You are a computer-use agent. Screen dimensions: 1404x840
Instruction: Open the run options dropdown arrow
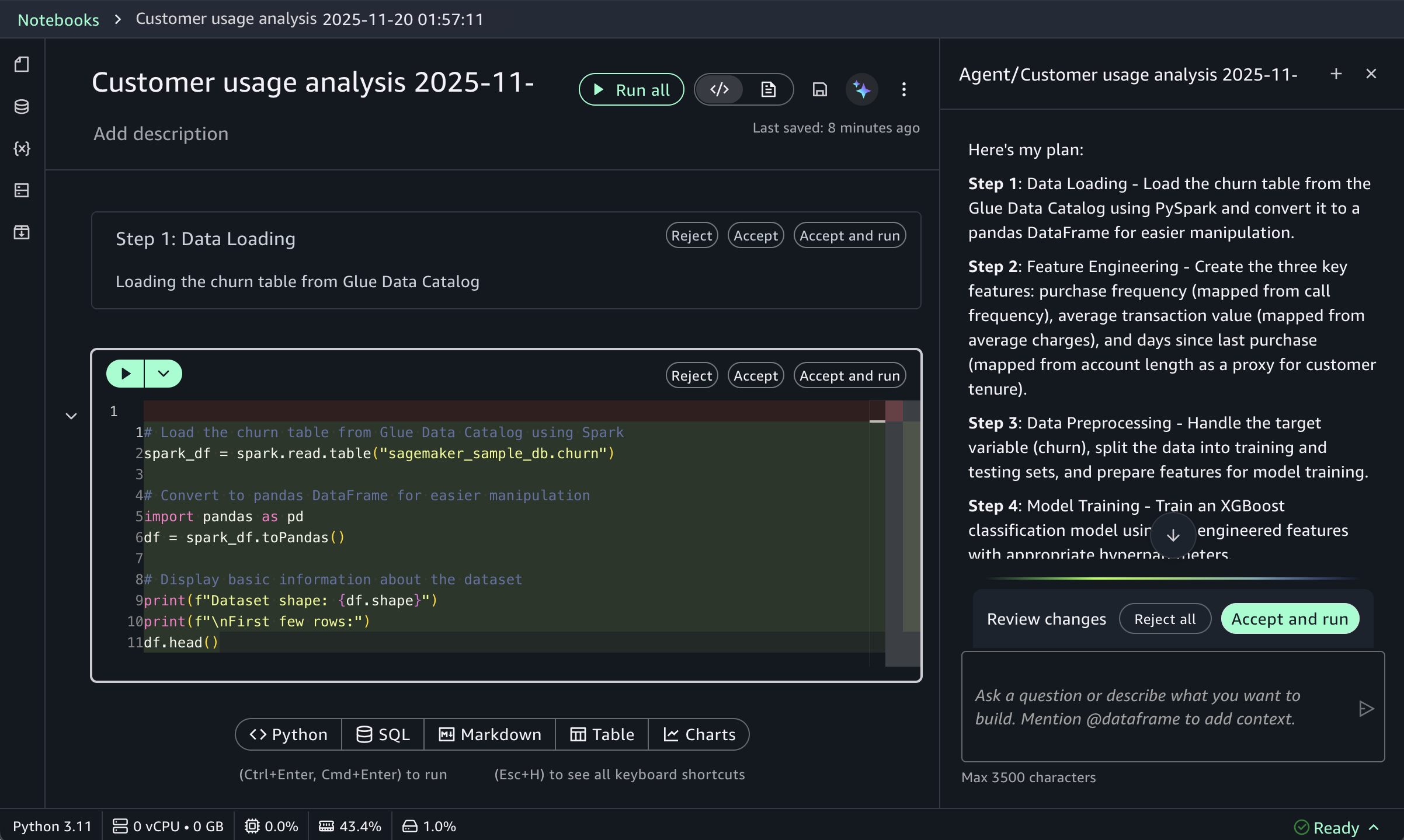click(x=164, y=374)
